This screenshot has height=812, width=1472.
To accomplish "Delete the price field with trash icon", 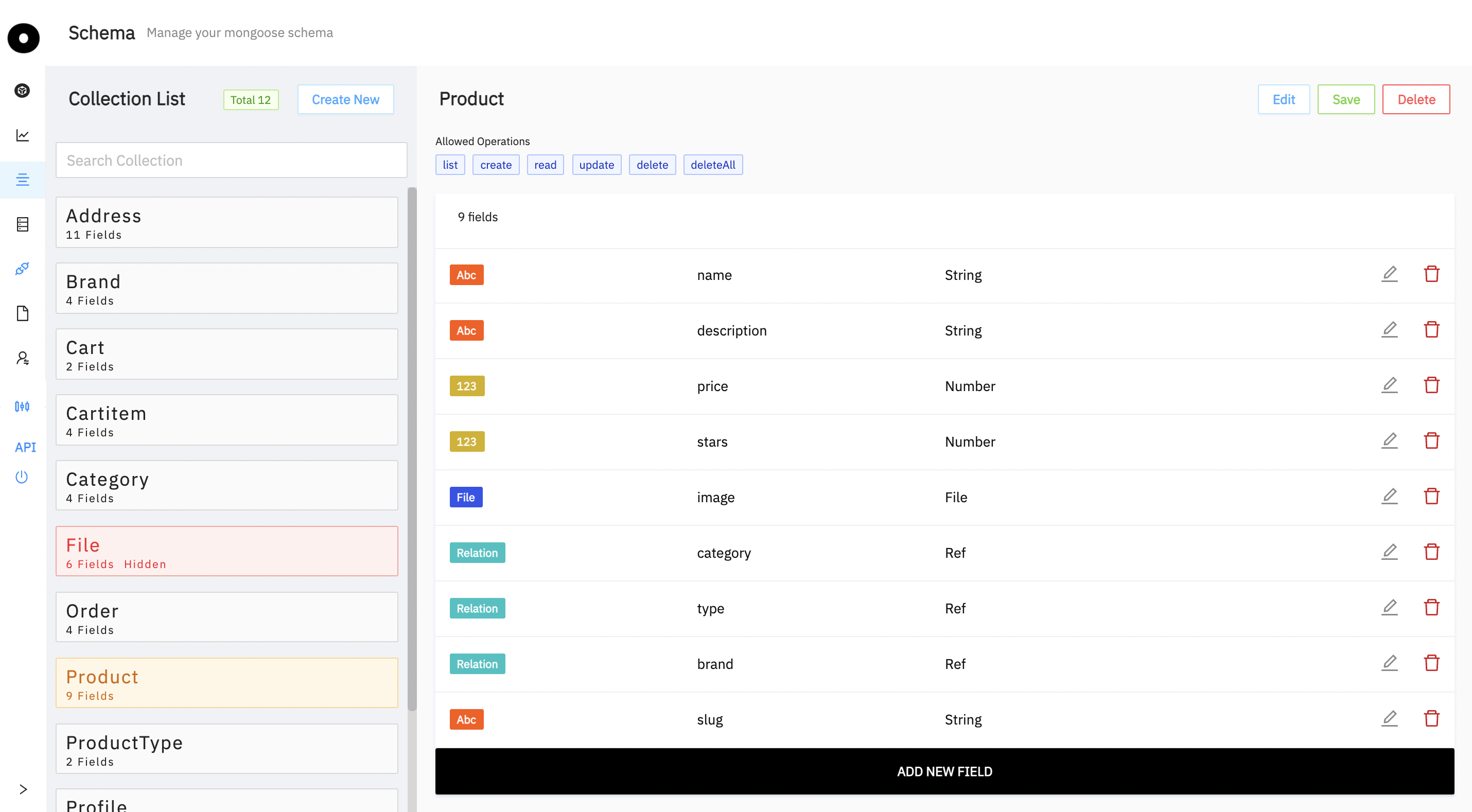I will point(1431,385).
